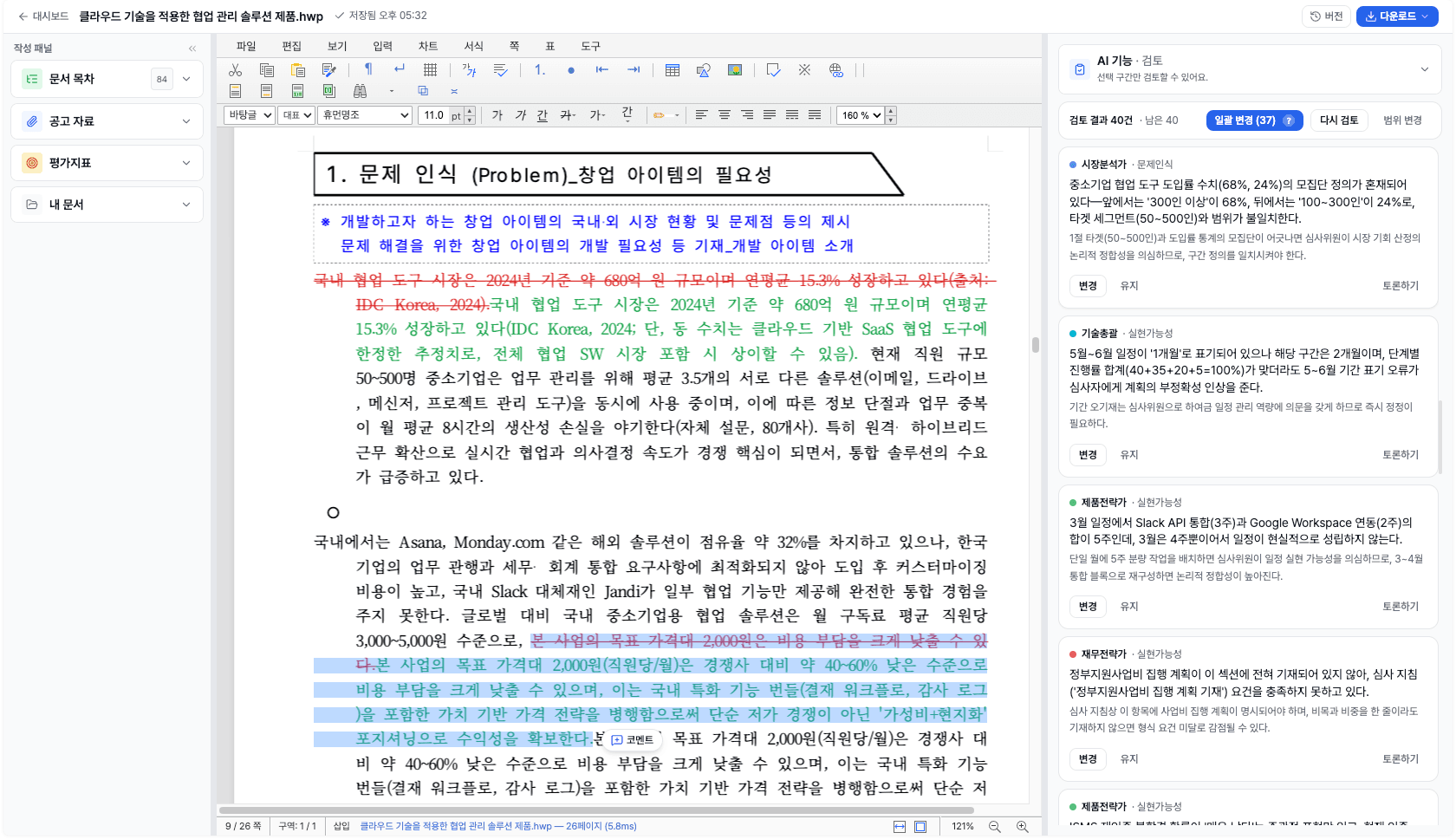Image resolution: width=1456 pixels, height=839 pixels.
Task: Bold the text with 가 button
Action: coord(497,115)
